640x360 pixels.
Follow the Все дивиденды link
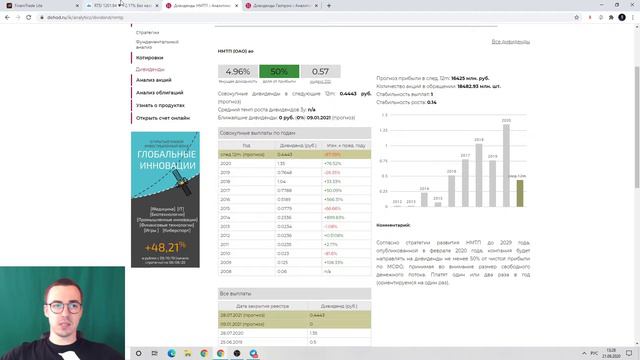pyautogui.click(x=511, y=42)
